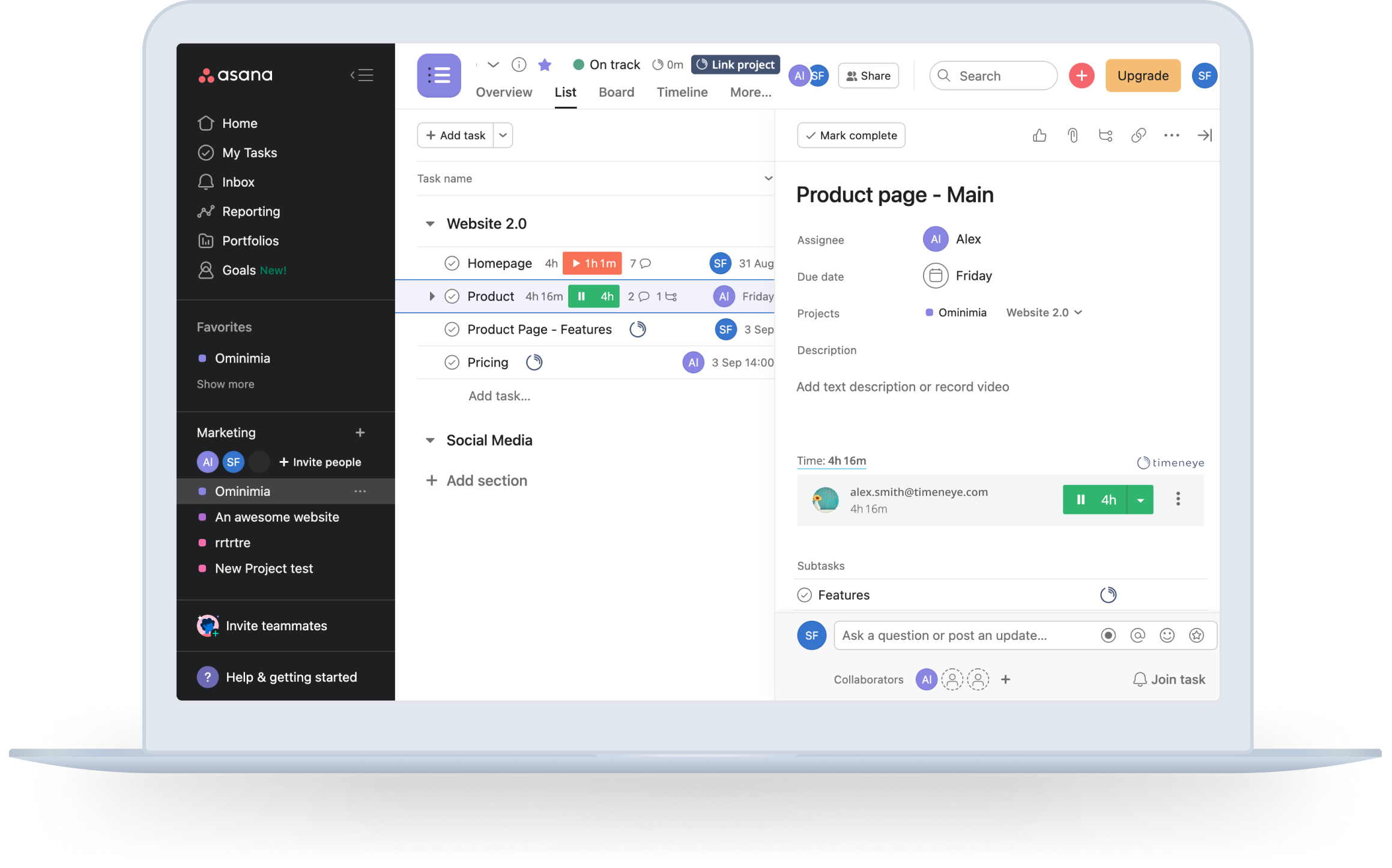The width and height of the screenshot is (1392, 868).
Task: Click the copy link icon
Action: [x=1139, y=135]
